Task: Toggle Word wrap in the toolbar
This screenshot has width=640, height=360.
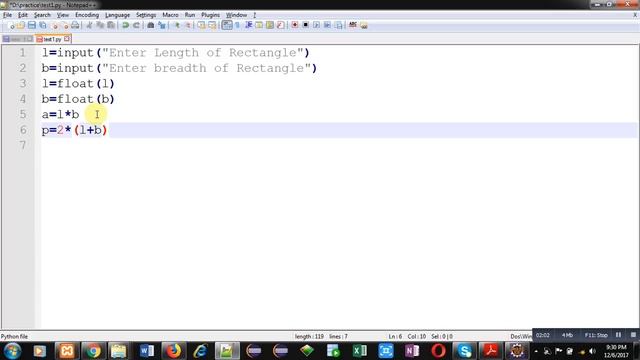Action: pos(227,25)
